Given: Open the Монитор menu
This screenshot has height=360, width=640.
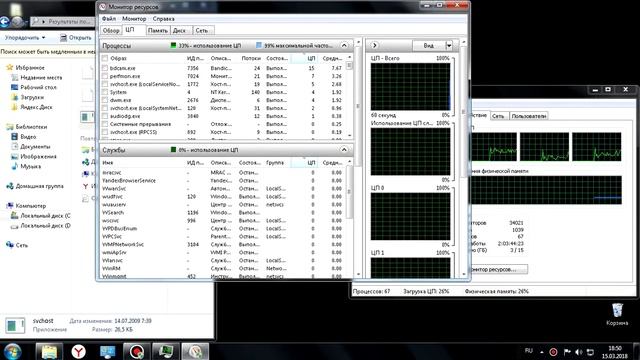Looking at the screenshot, I should (x=134, y=19).
